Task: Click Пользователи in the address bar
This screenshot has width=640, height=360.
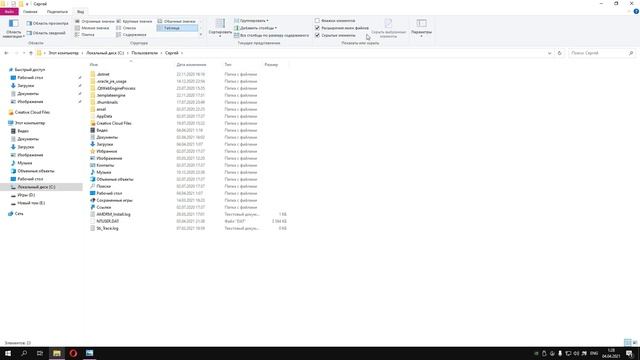Action: click(144, 53)
